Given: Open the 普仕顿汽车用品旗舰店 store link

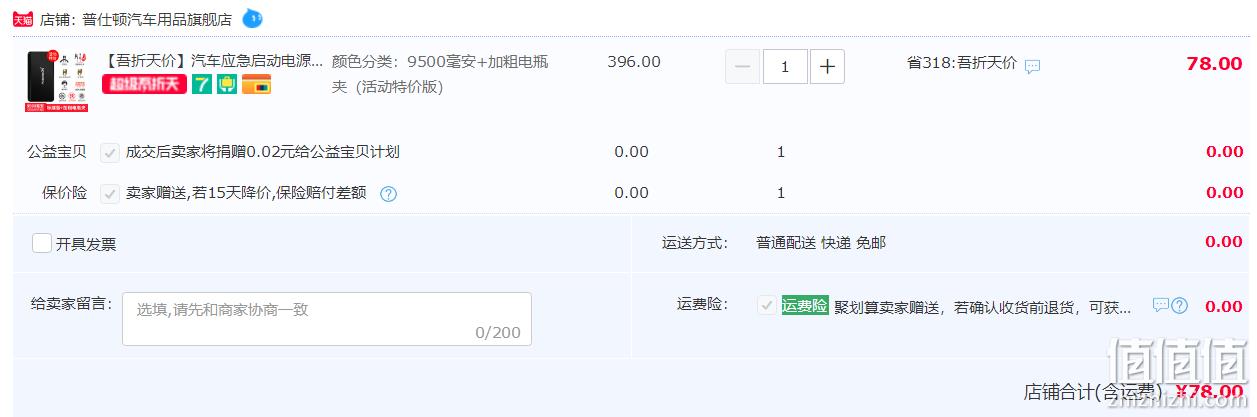Looking at the screenshot, I should point(158,18).
